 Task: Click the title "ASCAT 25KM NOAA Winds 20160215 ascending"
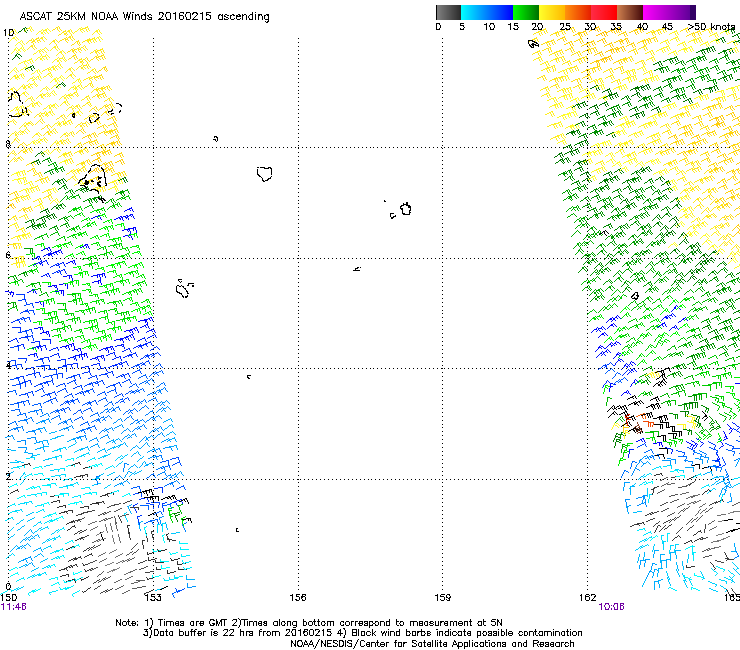pyautogui.click(x=144, y=17)
